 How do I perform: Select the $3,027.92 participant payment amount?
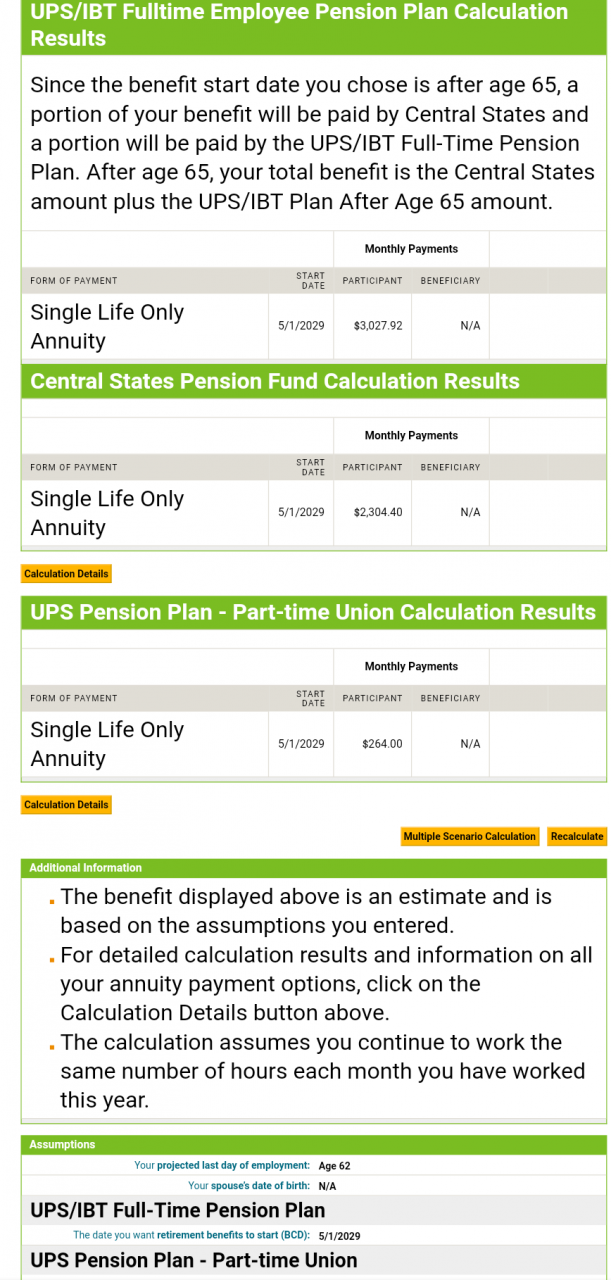(x=378, y=326)
